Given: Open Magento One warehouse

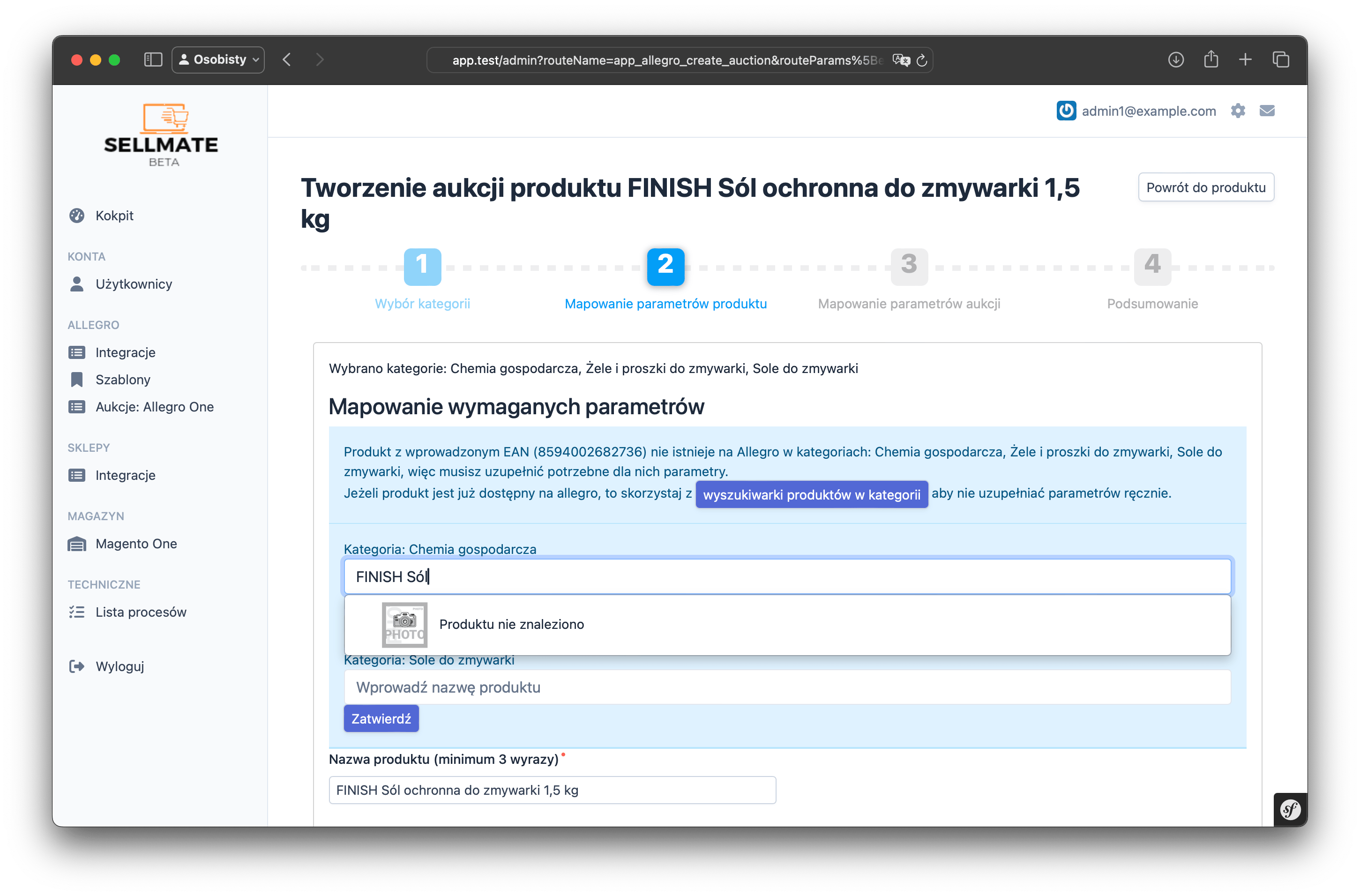Looking at the screenshot, I should tap(136, 544).
